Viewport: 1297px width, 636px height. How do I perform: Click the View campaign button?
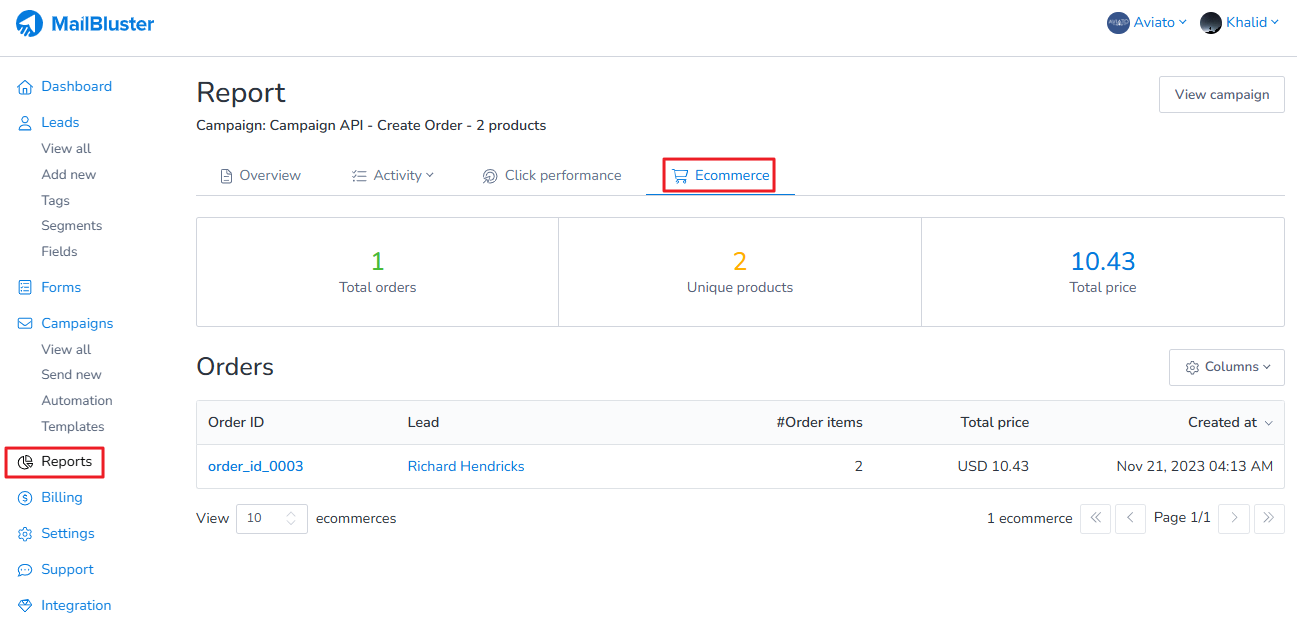1221,95
